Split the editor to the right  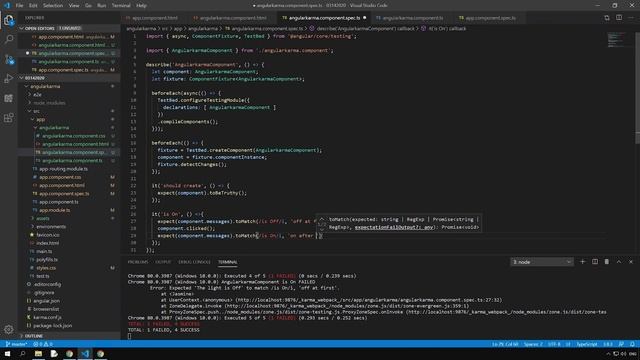pyautogui.click(x=619, y=18)
